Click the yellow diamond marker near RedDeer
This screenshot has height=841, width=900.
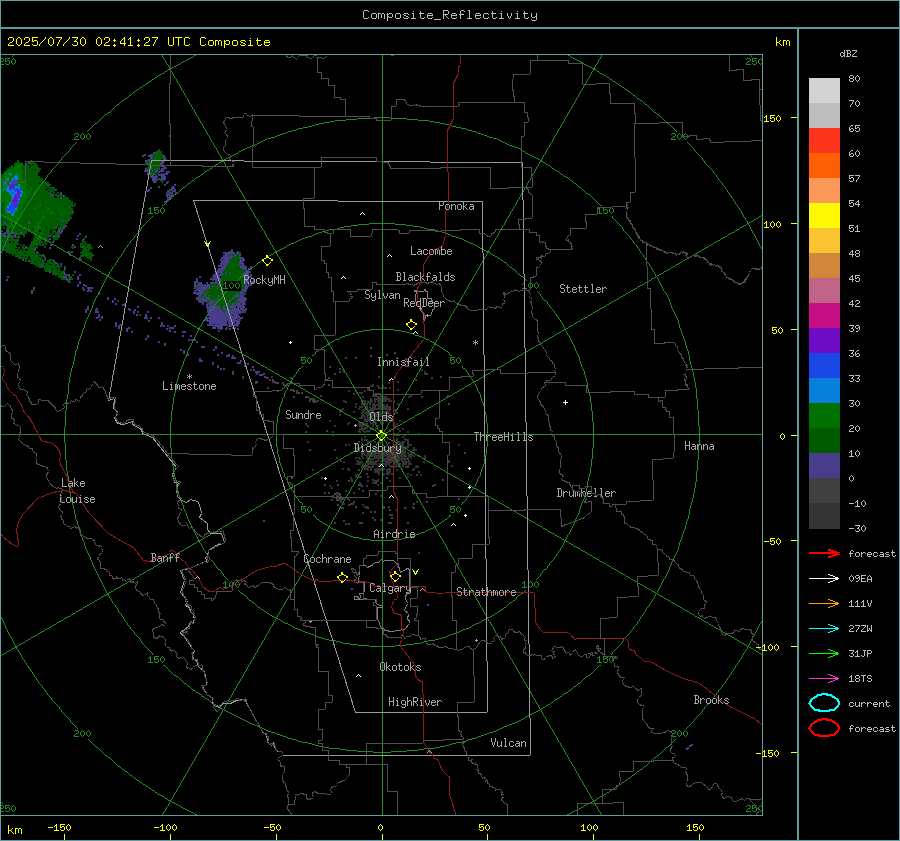(x=411, y=325)
